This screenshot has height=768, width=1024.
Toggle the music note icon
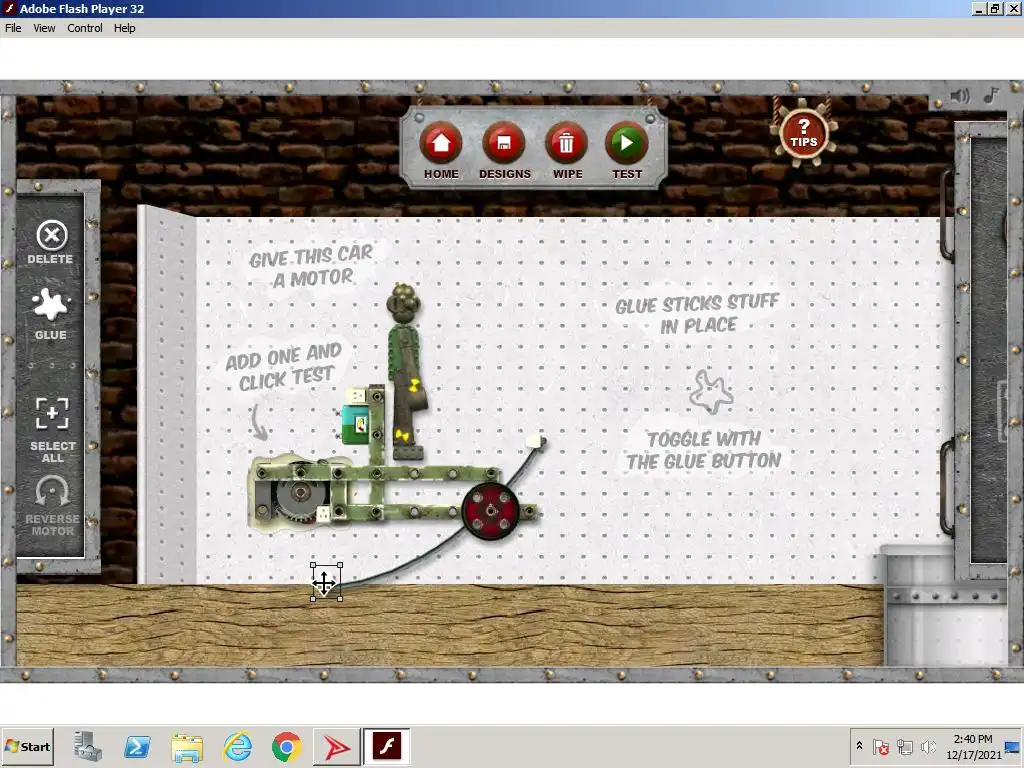(x=991, y=95)
